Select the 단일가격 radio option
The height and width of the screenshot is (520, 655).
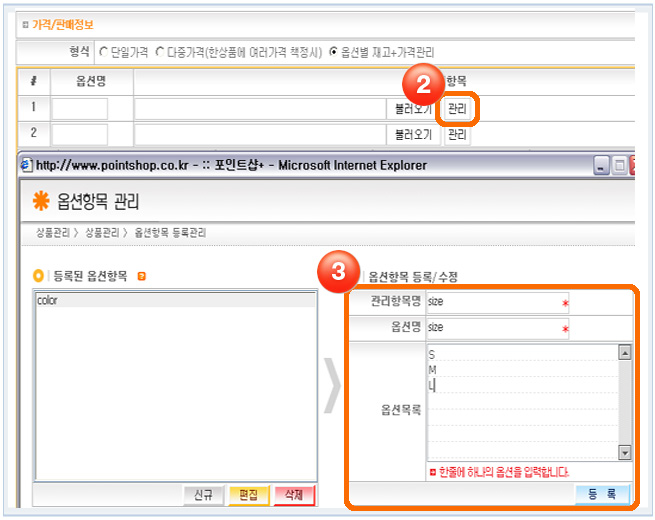tap(103, 51)
